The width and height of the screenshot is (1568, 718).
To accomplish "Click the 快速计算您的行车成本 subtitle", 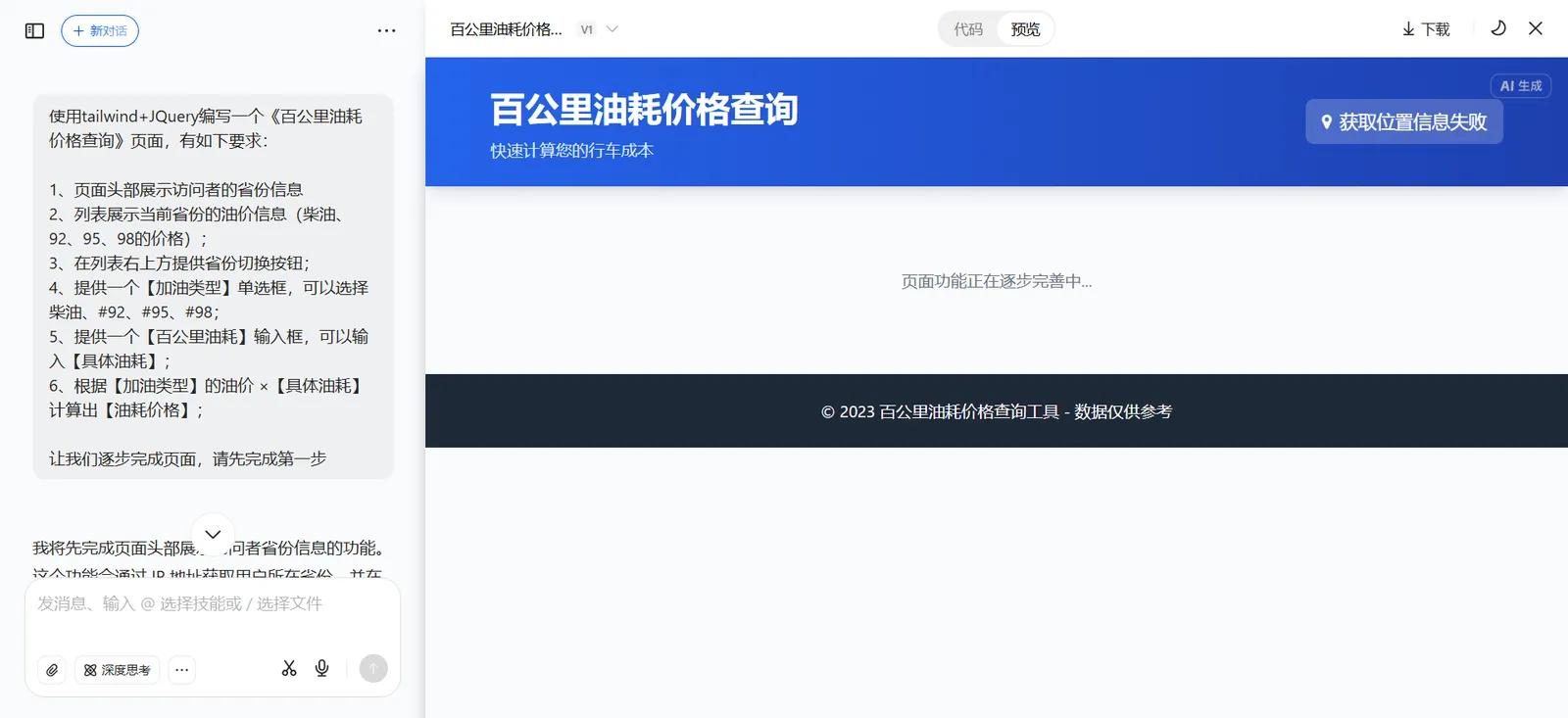I will pyautogui.click(x=572, y=151).
